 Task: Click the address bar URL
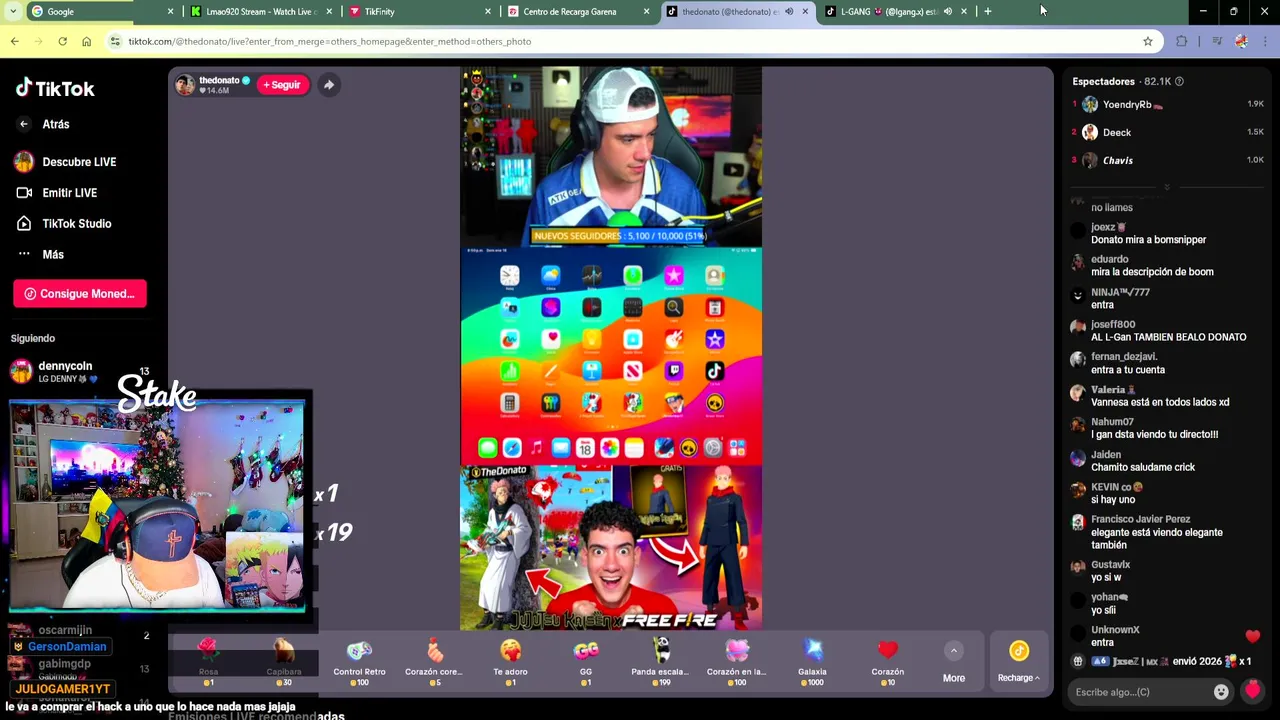[x=330, y=42]
